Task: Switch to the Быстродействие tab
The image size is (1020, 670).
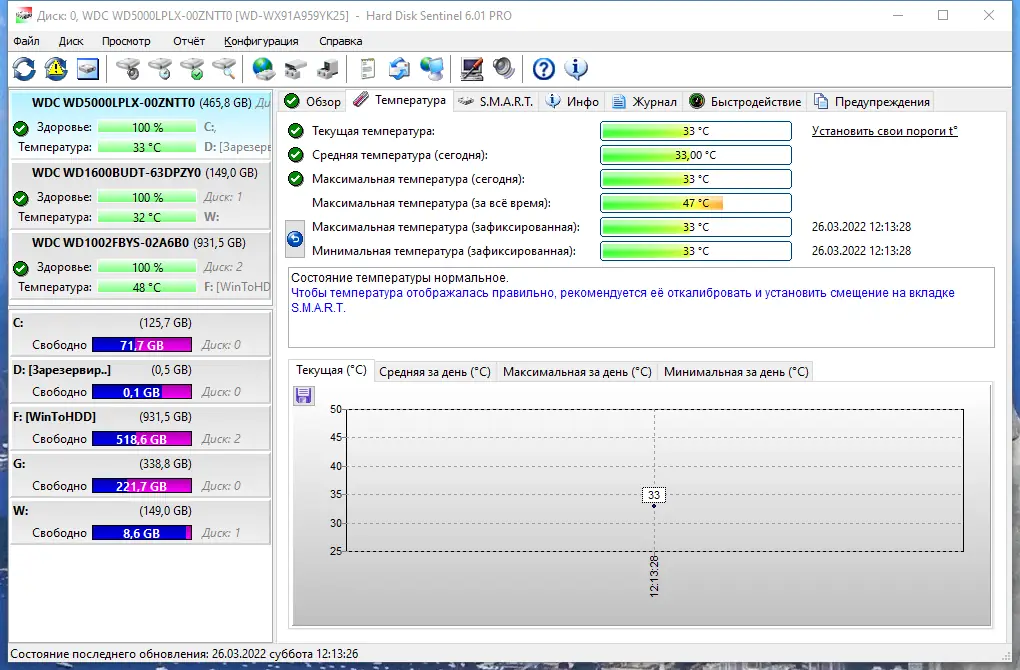Action: [x=745, y=101]
